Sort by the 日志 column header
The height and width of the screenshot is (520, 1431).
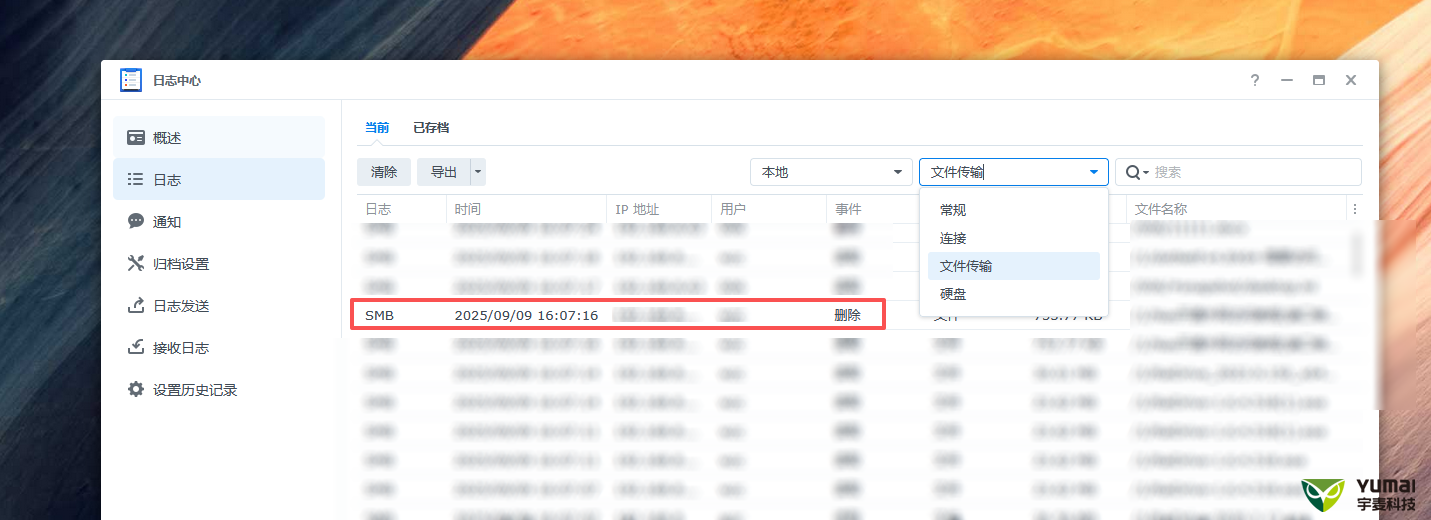click(401, 209)
